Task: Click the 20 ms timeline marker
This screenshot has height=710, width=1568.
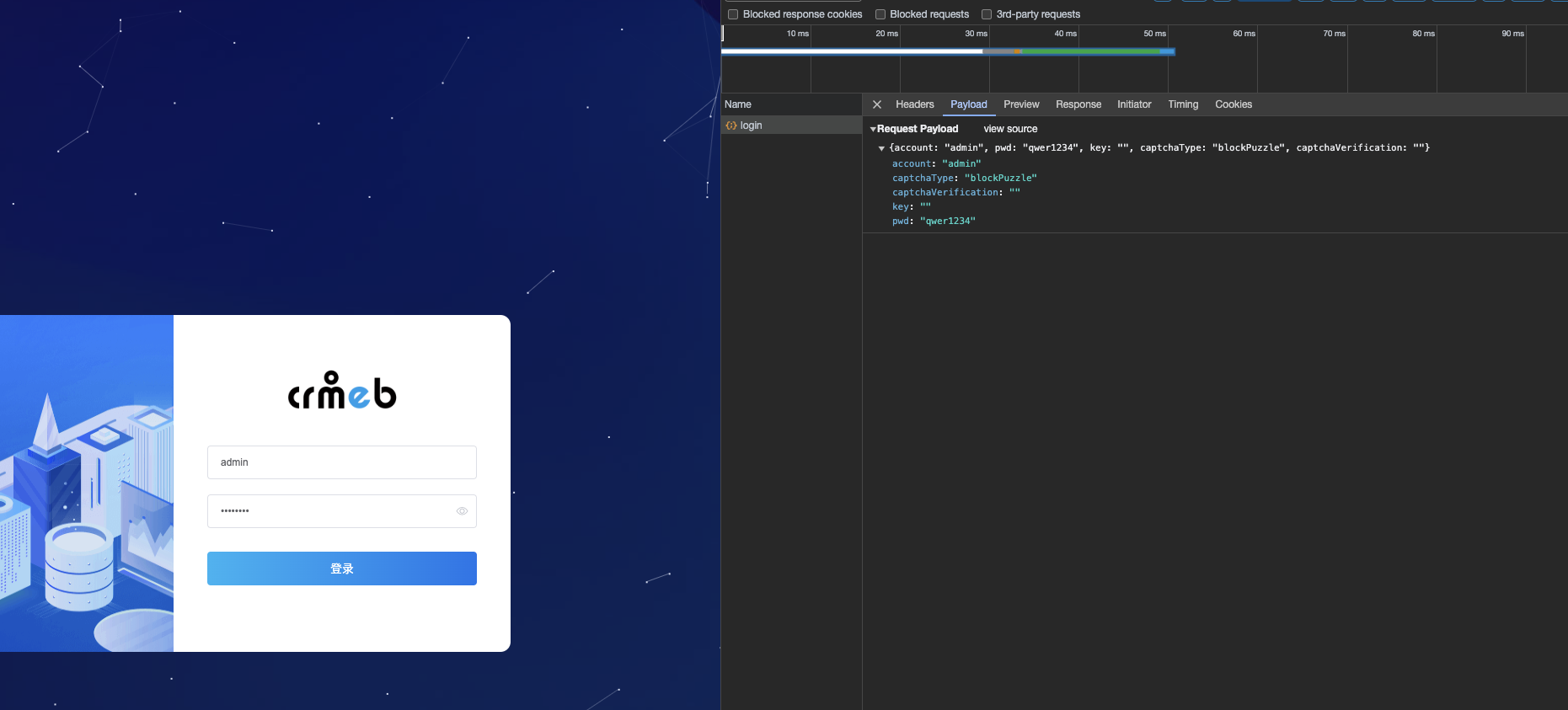Action: click(886, 34)
